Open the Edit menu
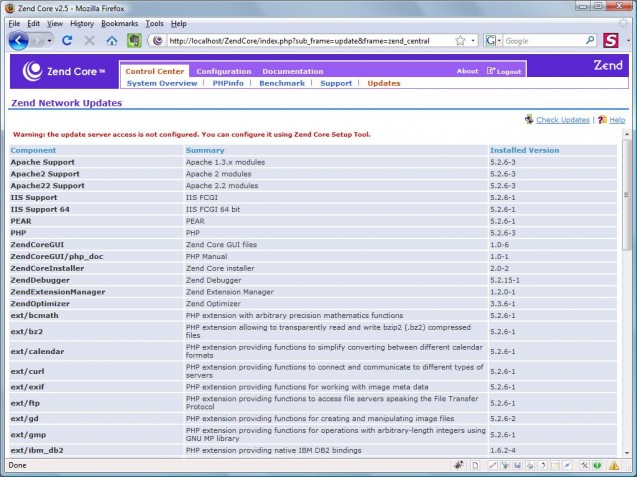This screenshot has height=477, width=637. [33, 24]
